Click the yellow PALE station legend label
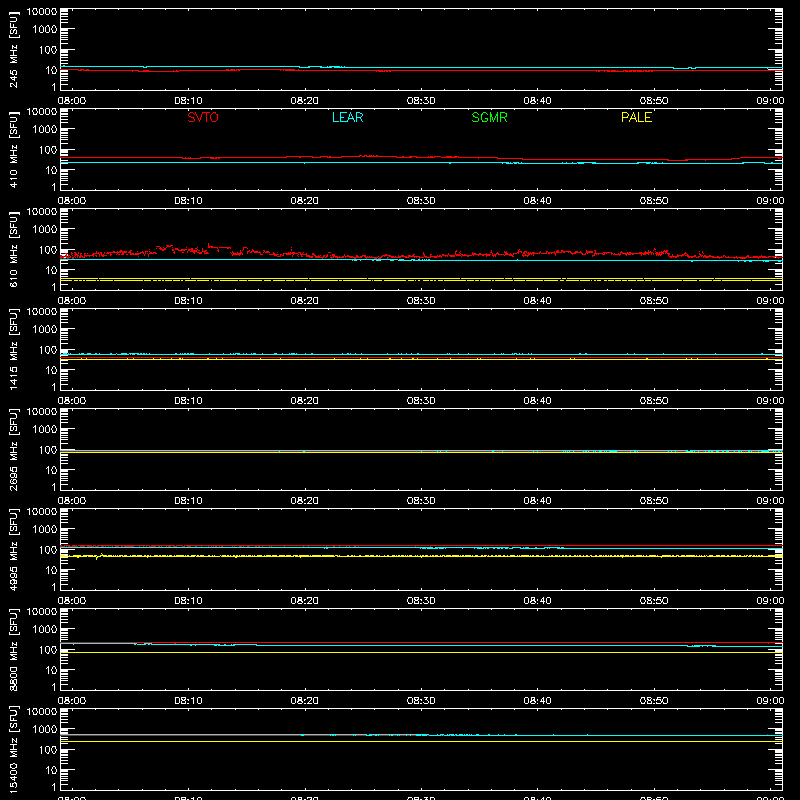Screen dimensions: 800x800 point(636,117)
